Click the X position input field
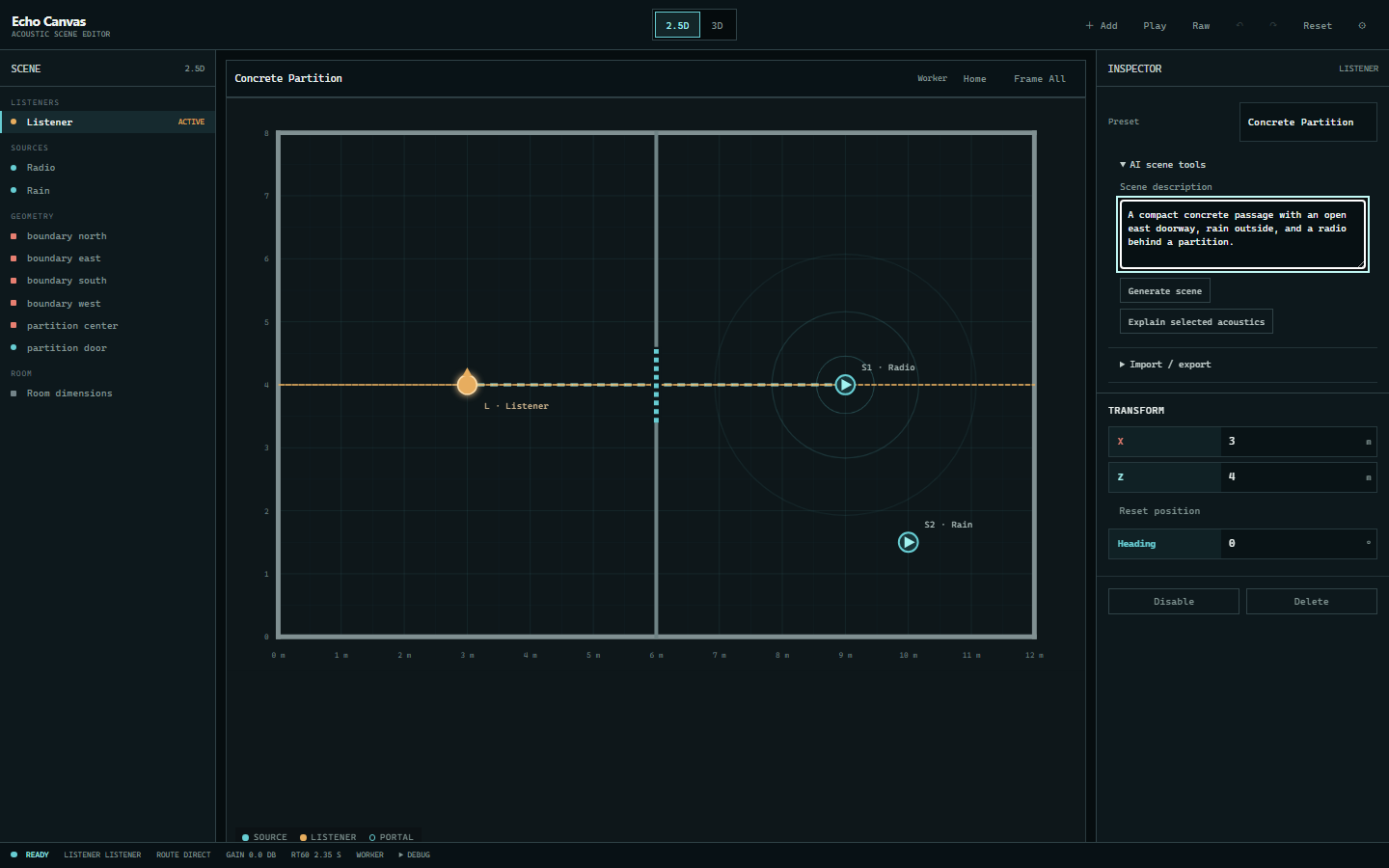 1298,441
